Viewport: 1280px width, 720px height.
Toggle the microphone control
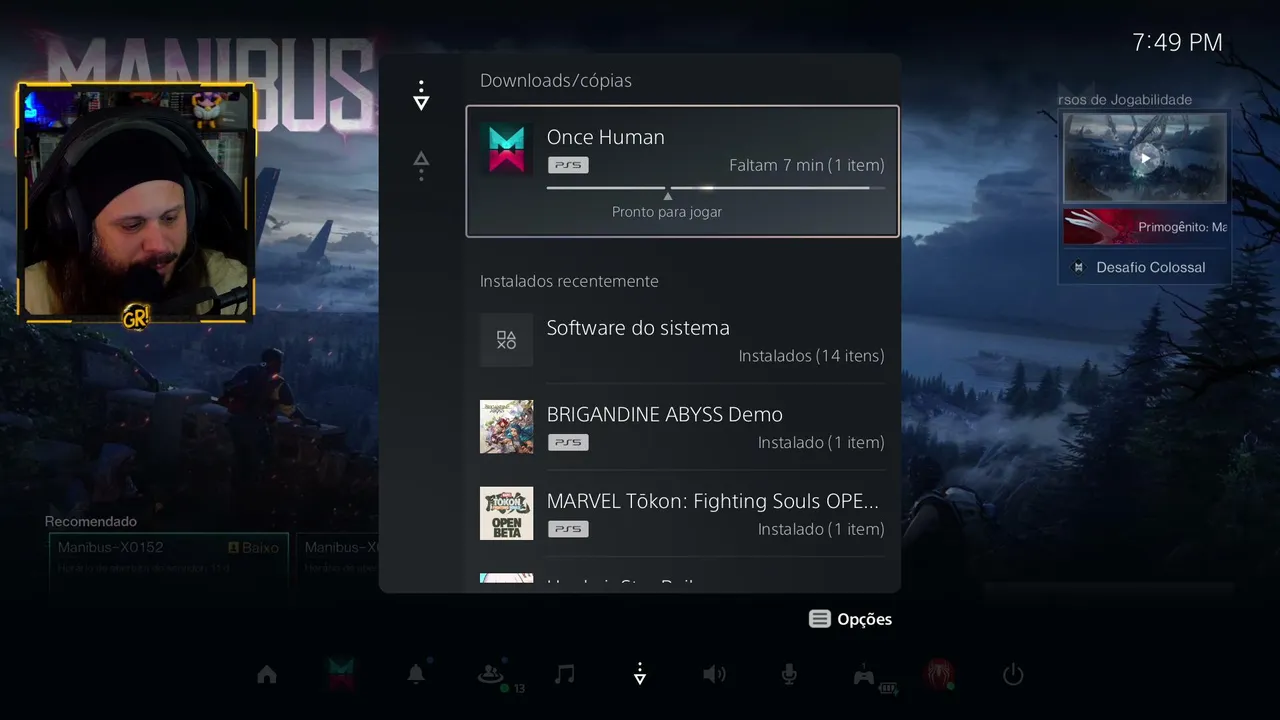click(789, 675)
